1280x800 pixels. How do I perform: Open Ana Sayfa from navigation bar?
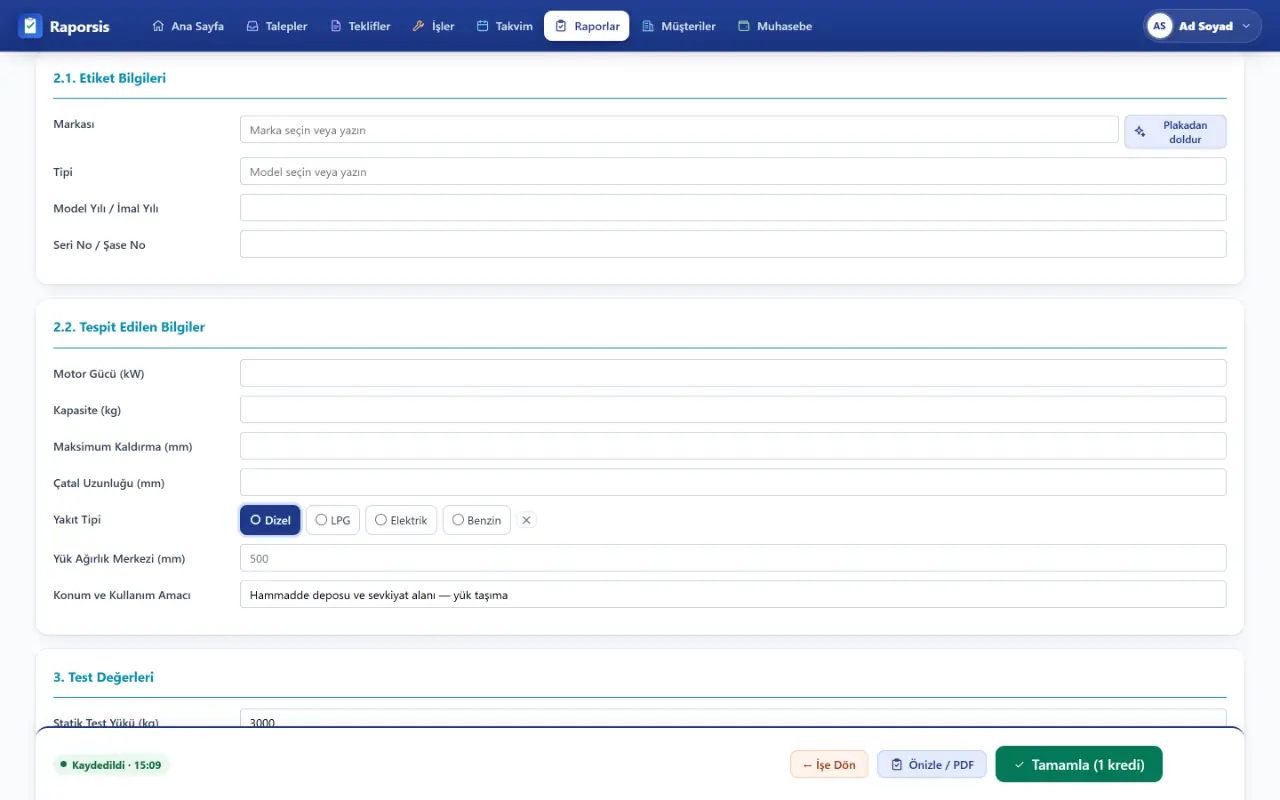click(x=188, y=26)
